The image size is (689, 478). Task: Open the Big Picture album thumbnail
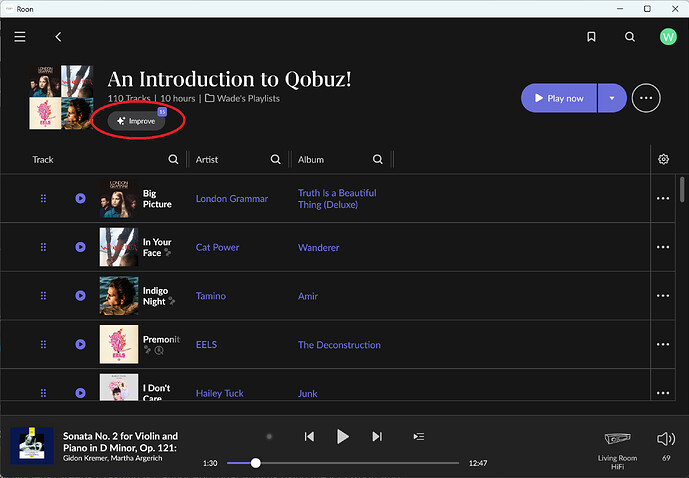pyautogui.click(x=119, y=199)
